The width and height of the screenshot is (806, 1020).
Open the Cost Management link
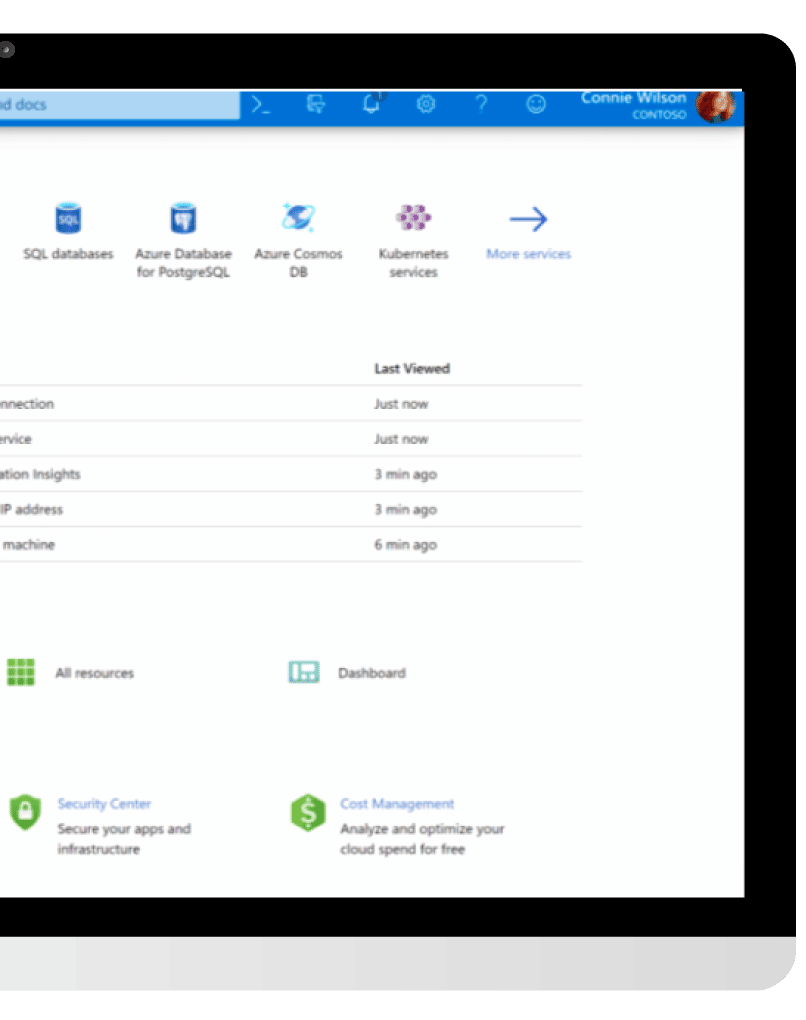(397, 804)
